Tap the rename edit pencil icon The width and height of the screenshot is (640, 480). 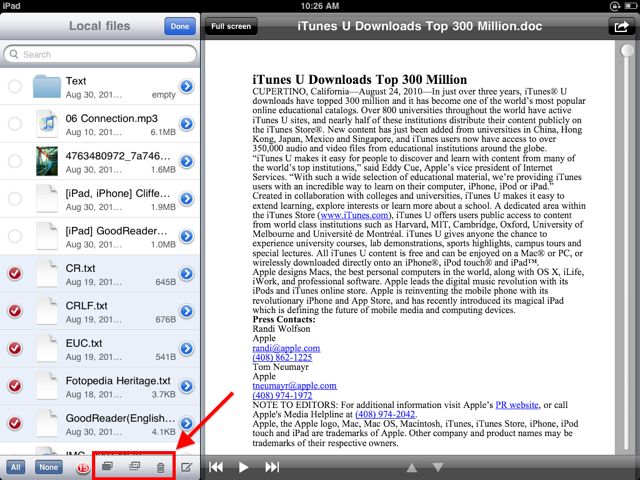187,467
